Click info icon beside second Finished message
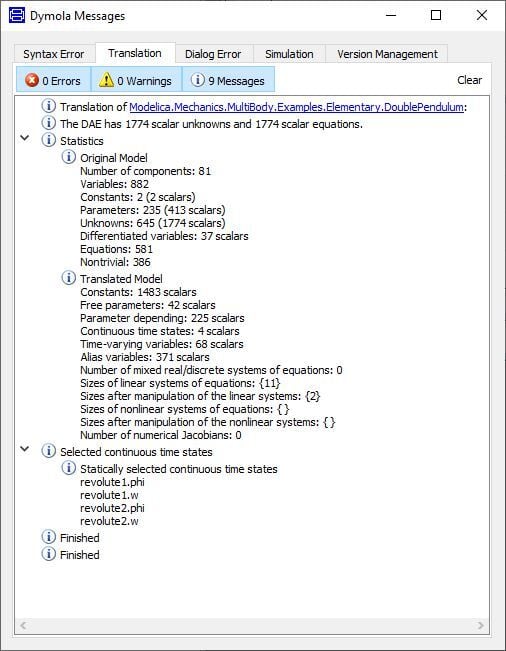The width and height of the screenshot is (506, 651). tap(49, 554)
